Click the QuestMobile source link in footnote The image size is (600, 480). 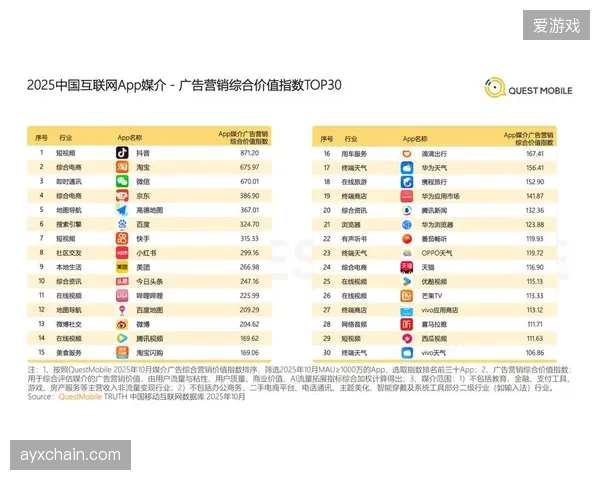click(80, 397)
